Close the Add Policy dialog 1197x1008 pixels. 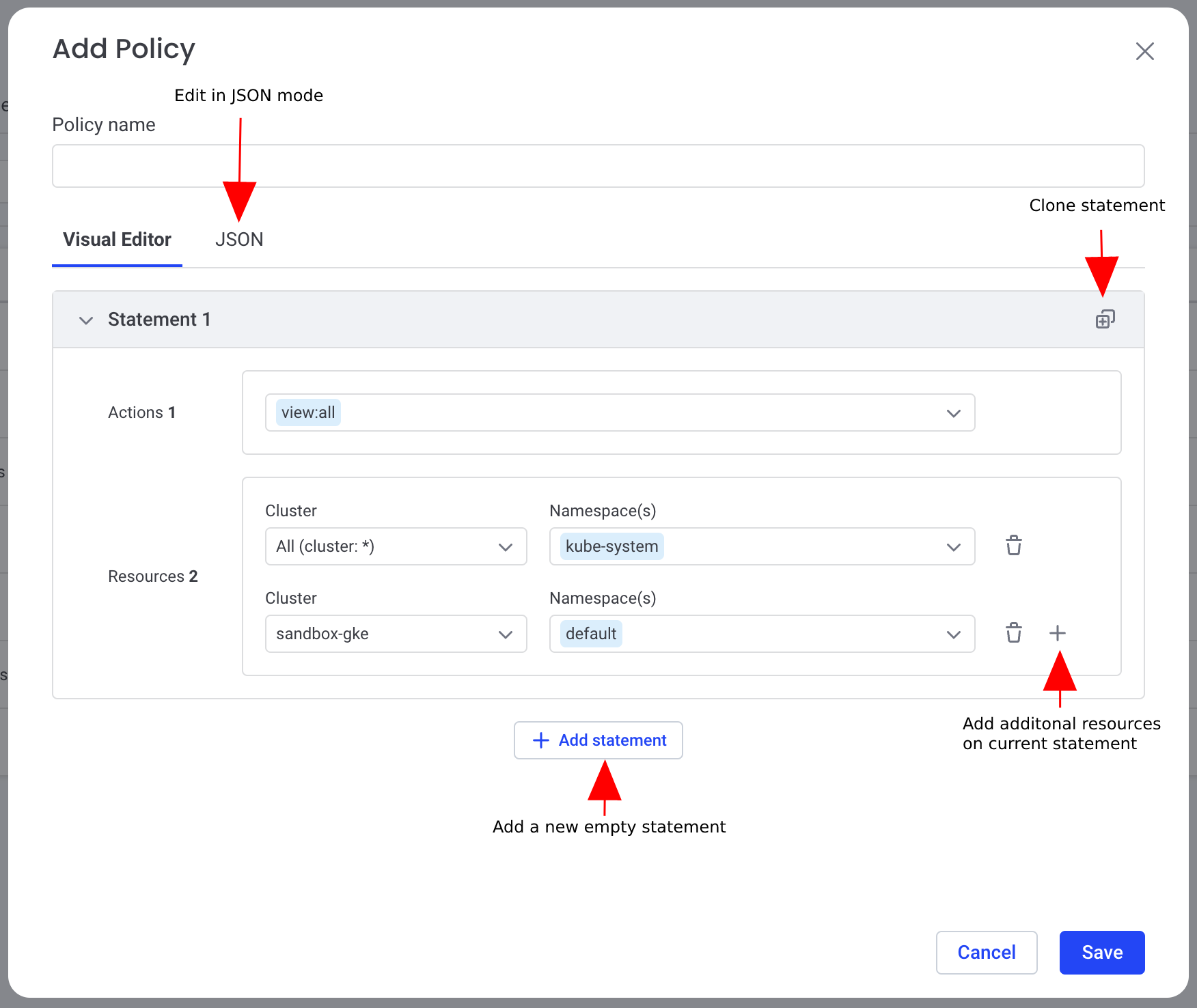[1144, 51]
